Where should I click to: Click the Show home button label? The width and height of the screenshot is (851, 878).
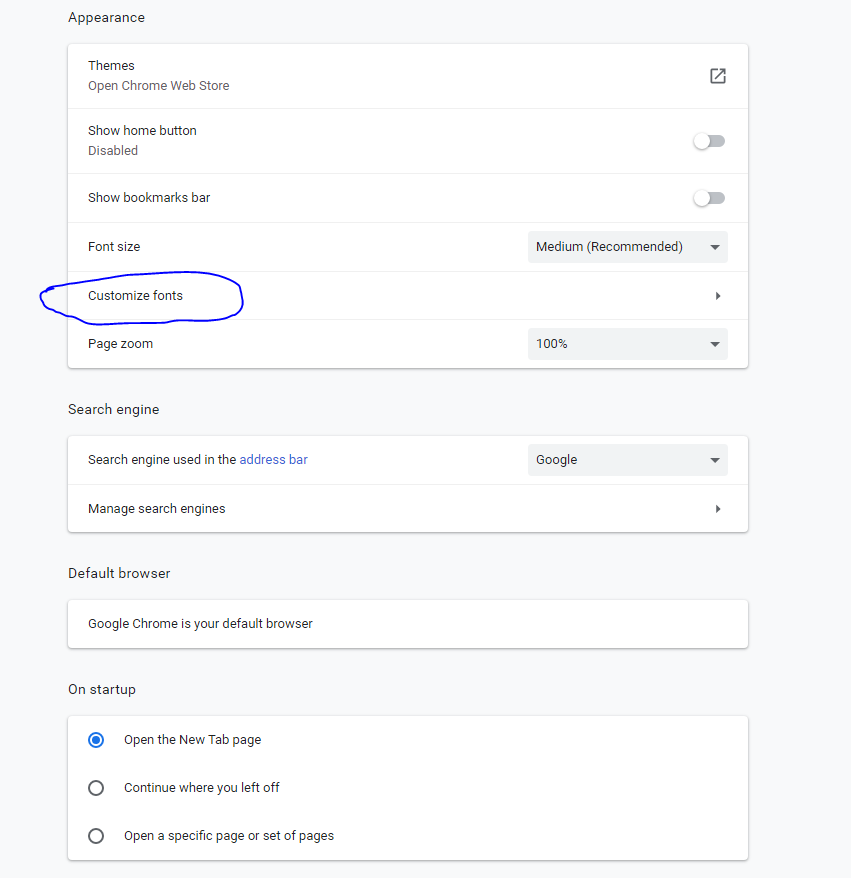click(x=142, y=131)
